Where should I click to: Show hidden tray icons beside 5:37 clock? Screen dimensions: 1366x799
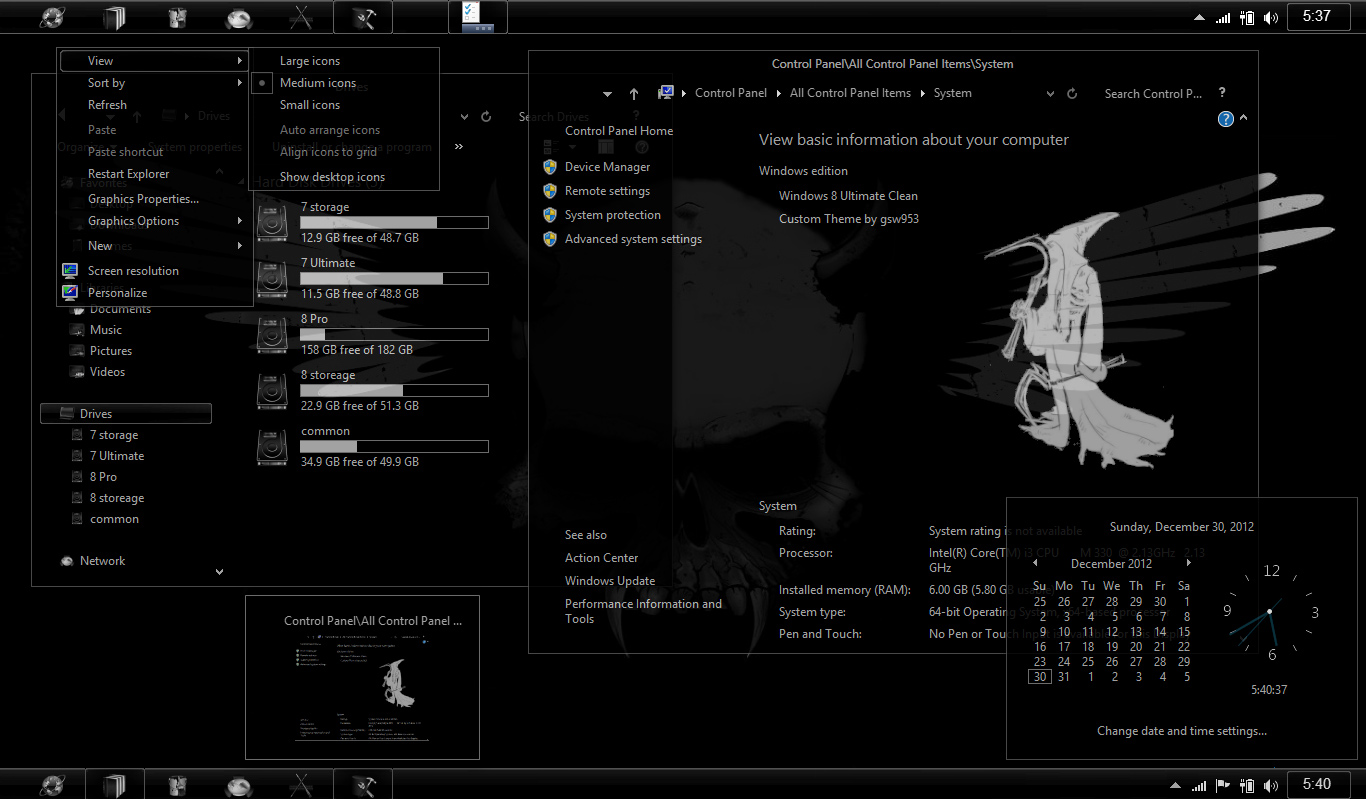click(x=1200, y=18)
